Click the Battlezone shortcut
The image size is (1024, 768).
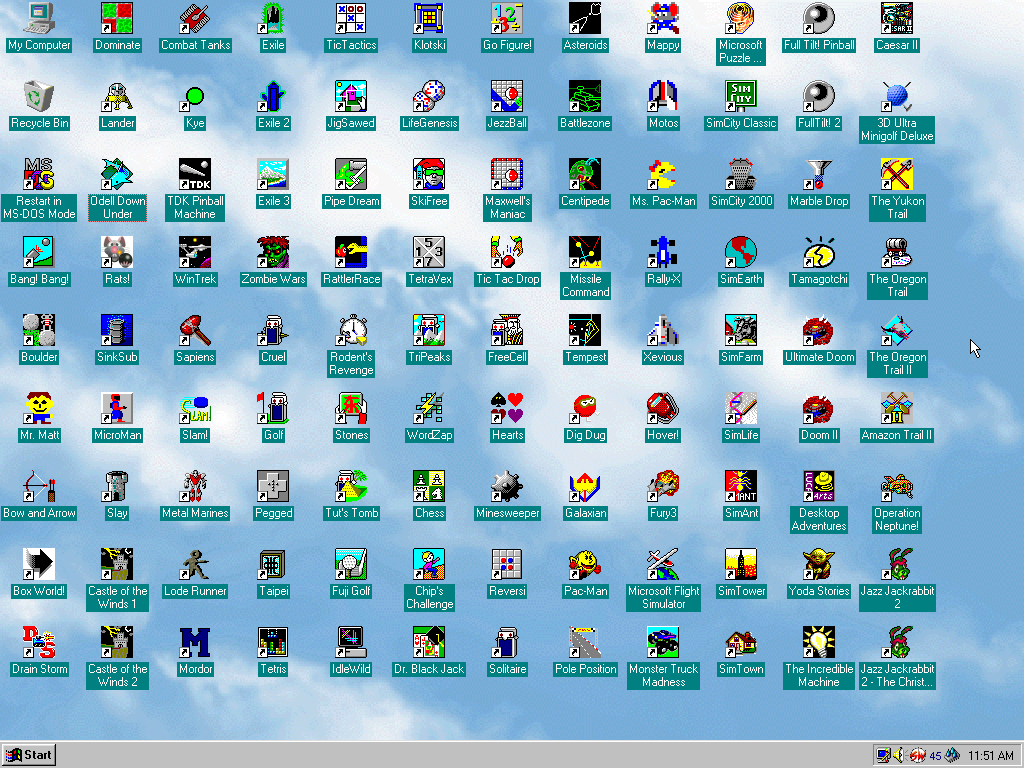(x=585, y=96)
